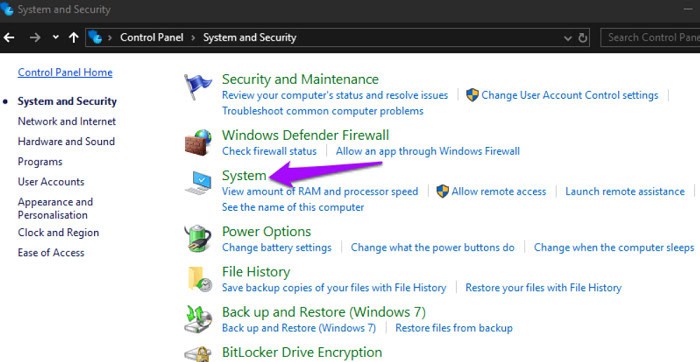Expand the chevron after Control Panel breadcrumb

pyautogui.click(x=193, y=38)
